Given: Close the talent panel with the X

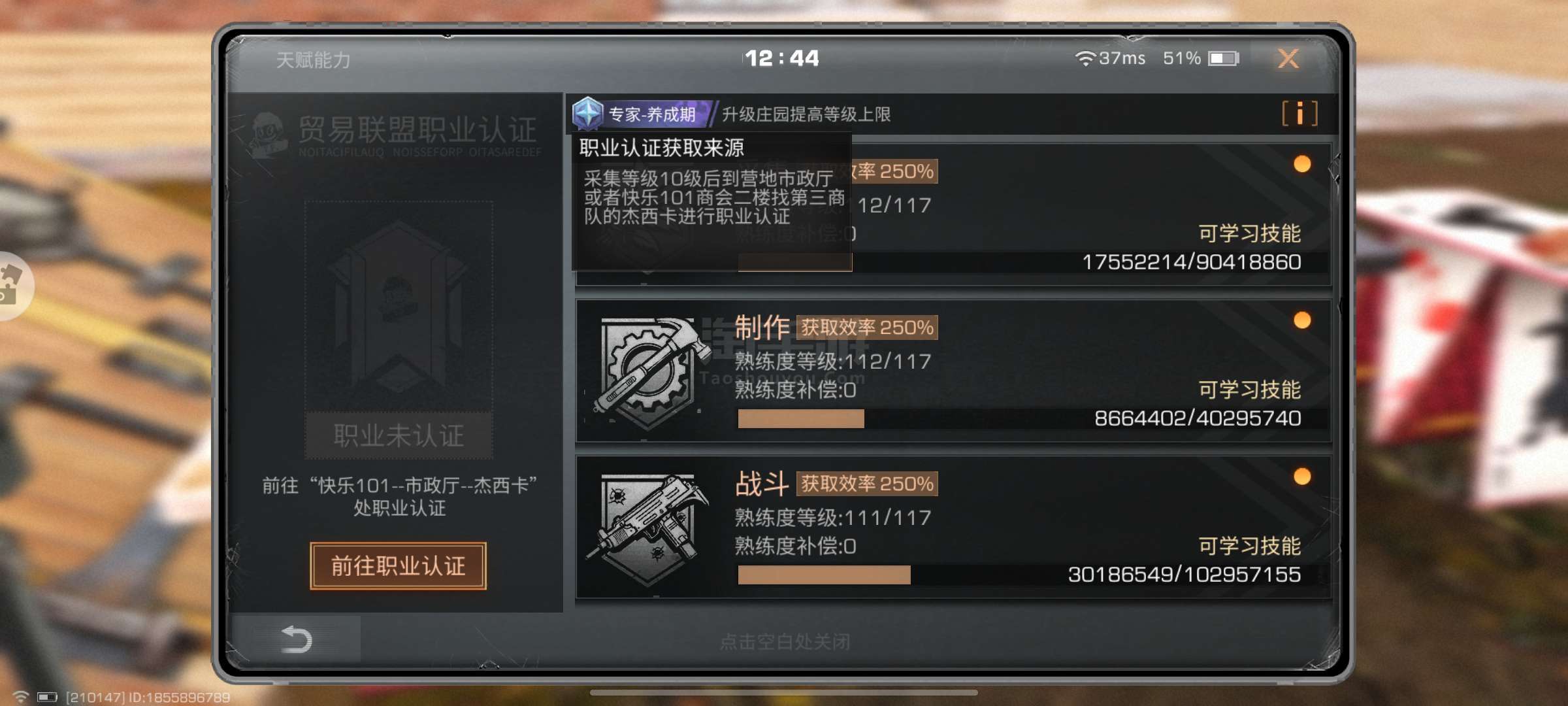Looking at the screenshot, I should [x=1288, y=59].
